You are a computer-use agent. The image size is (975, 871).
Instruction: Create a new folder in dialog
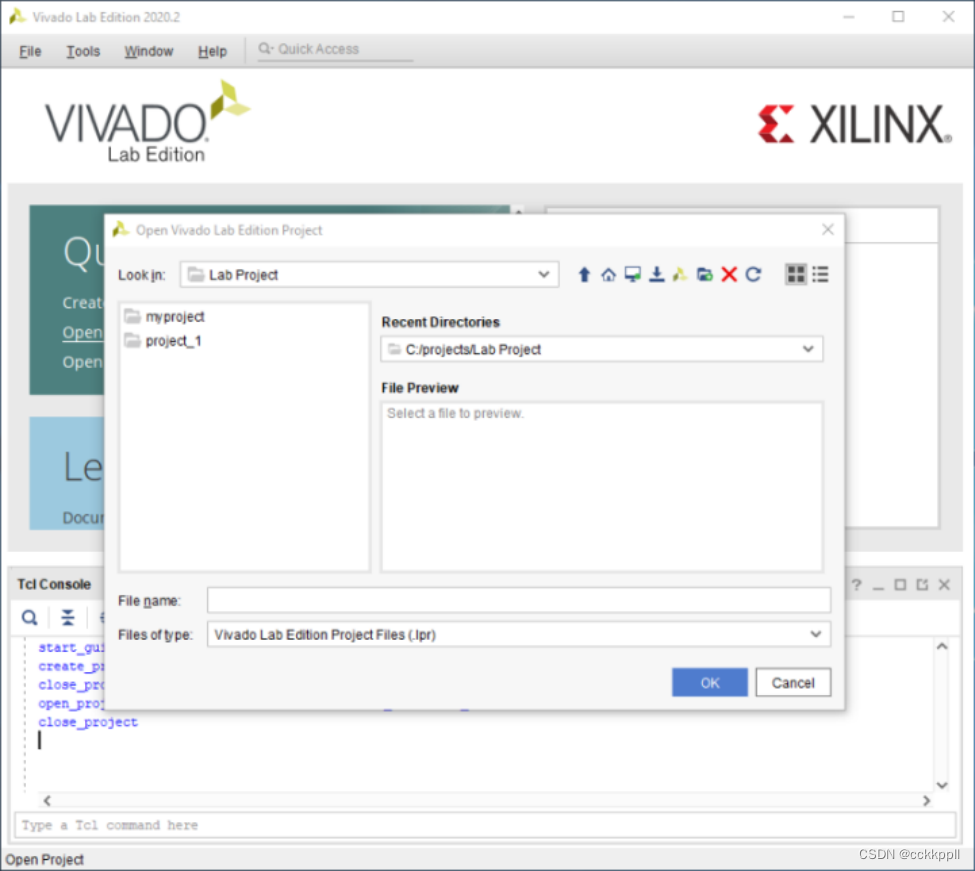point(705,274)
